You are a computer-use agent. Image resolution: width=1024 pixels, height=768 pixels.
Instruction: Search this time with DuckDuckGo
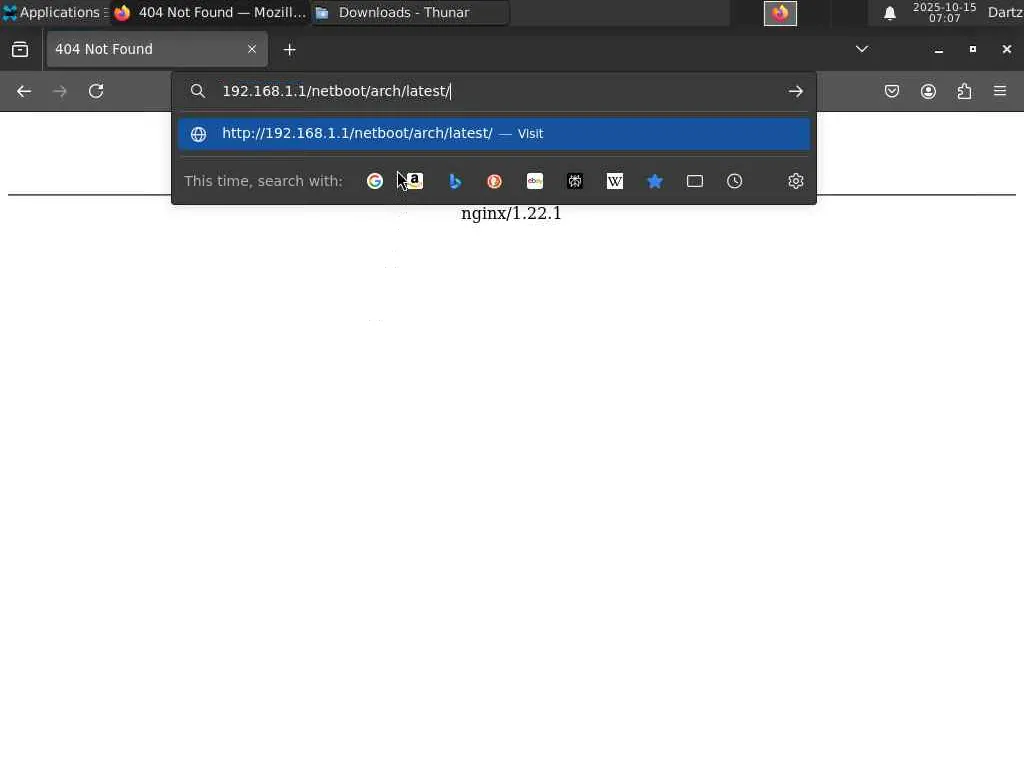[494, 181]
